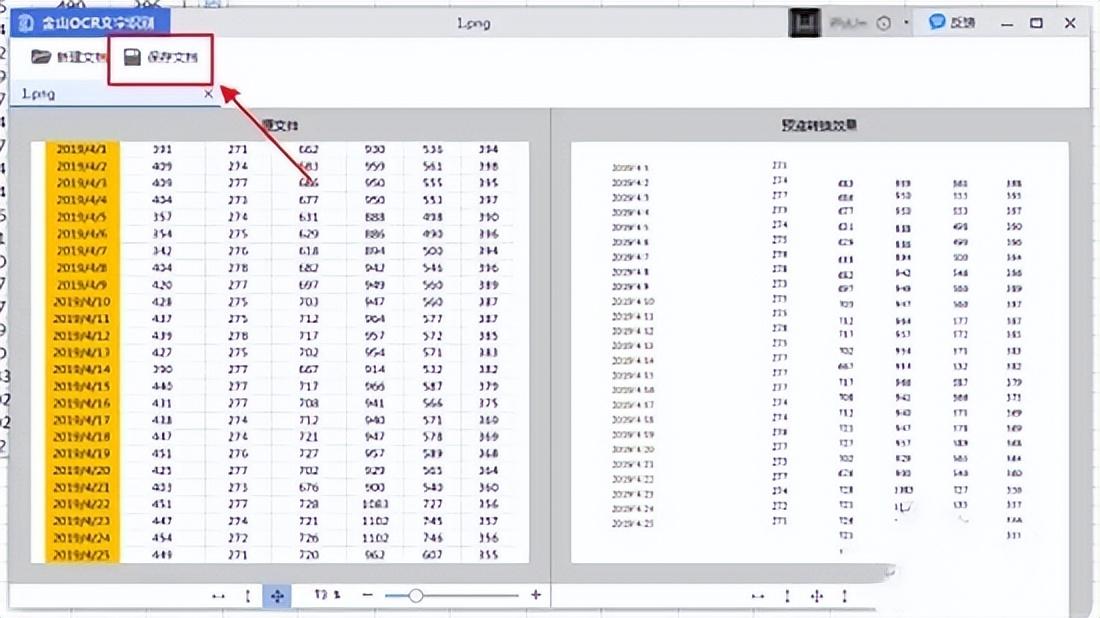The width and height of the screenshot is (1100, 618).
Task: Open the account dropdown arrow in title bar
Action: (x=906, y=23)
